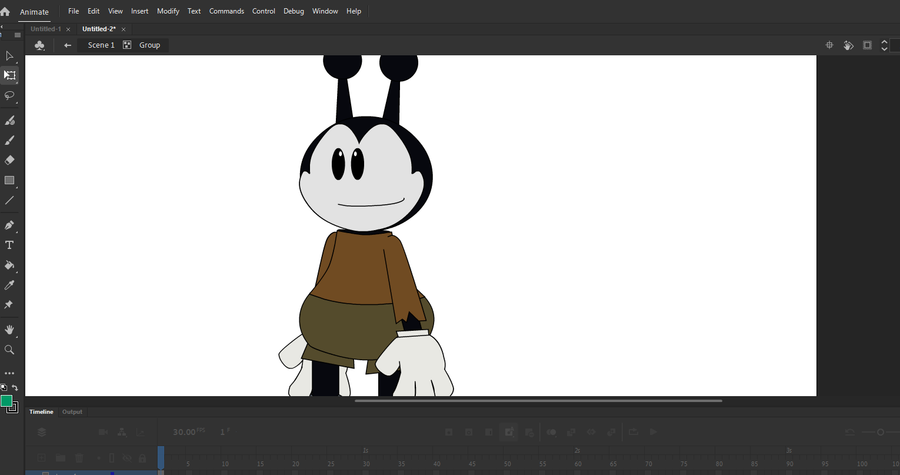Screen dimensions: 900x475
Task: Select the Rectangle shape tool
Action: pos(9,181)
